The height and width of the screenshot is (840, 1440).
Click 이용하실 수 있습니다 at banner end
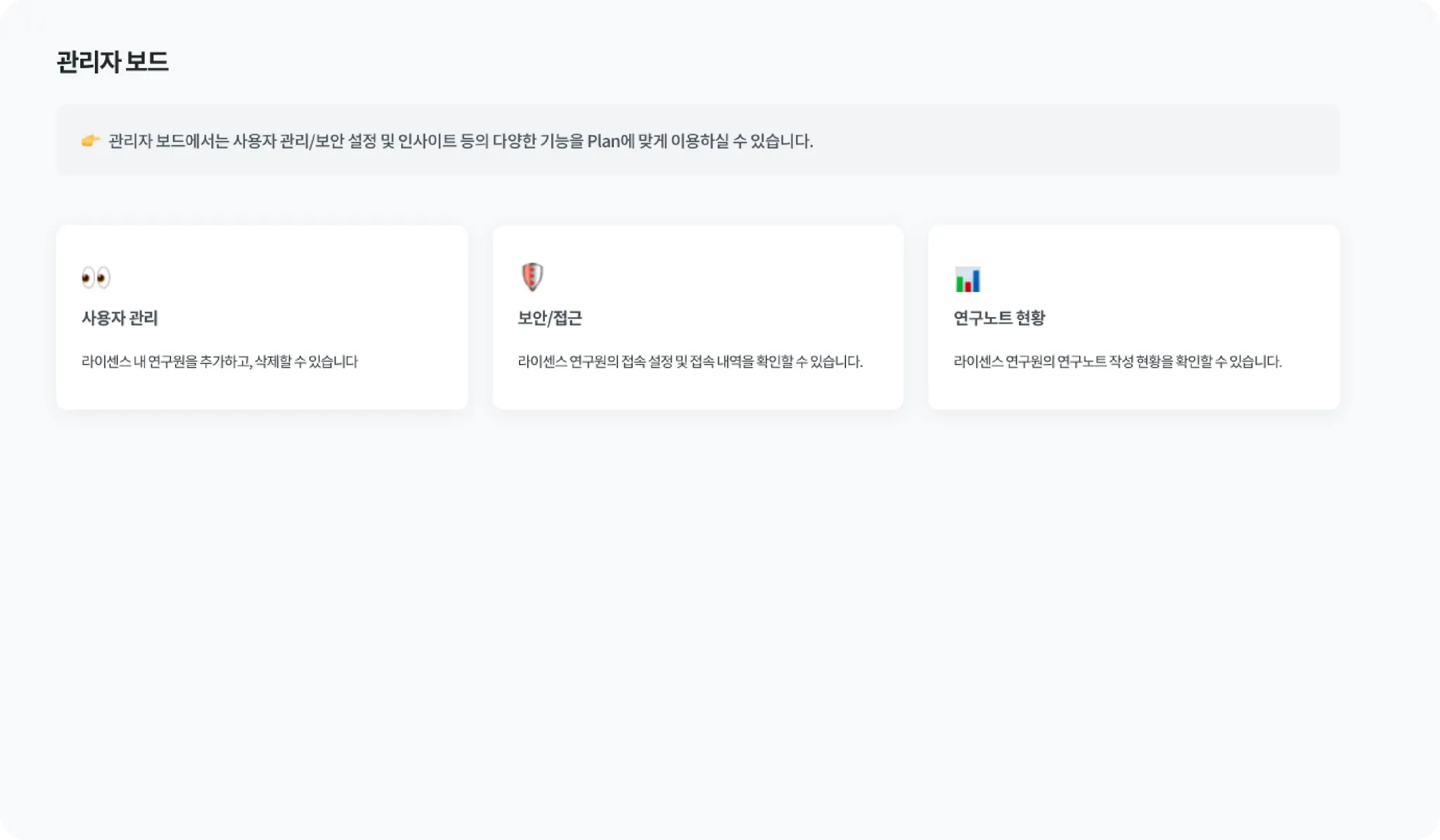(x=742, y=141)
